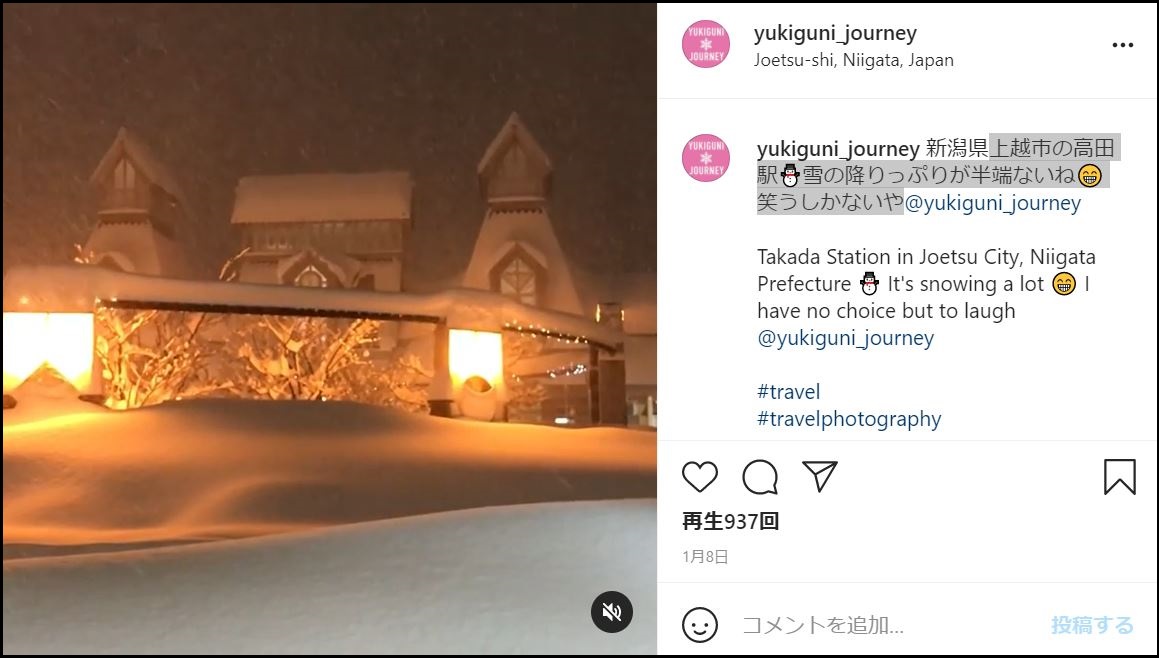The image size is (1159, 658).
Task: Open the Joetsu-shi, Niigata, Japan location
Action: pos(854,60)
